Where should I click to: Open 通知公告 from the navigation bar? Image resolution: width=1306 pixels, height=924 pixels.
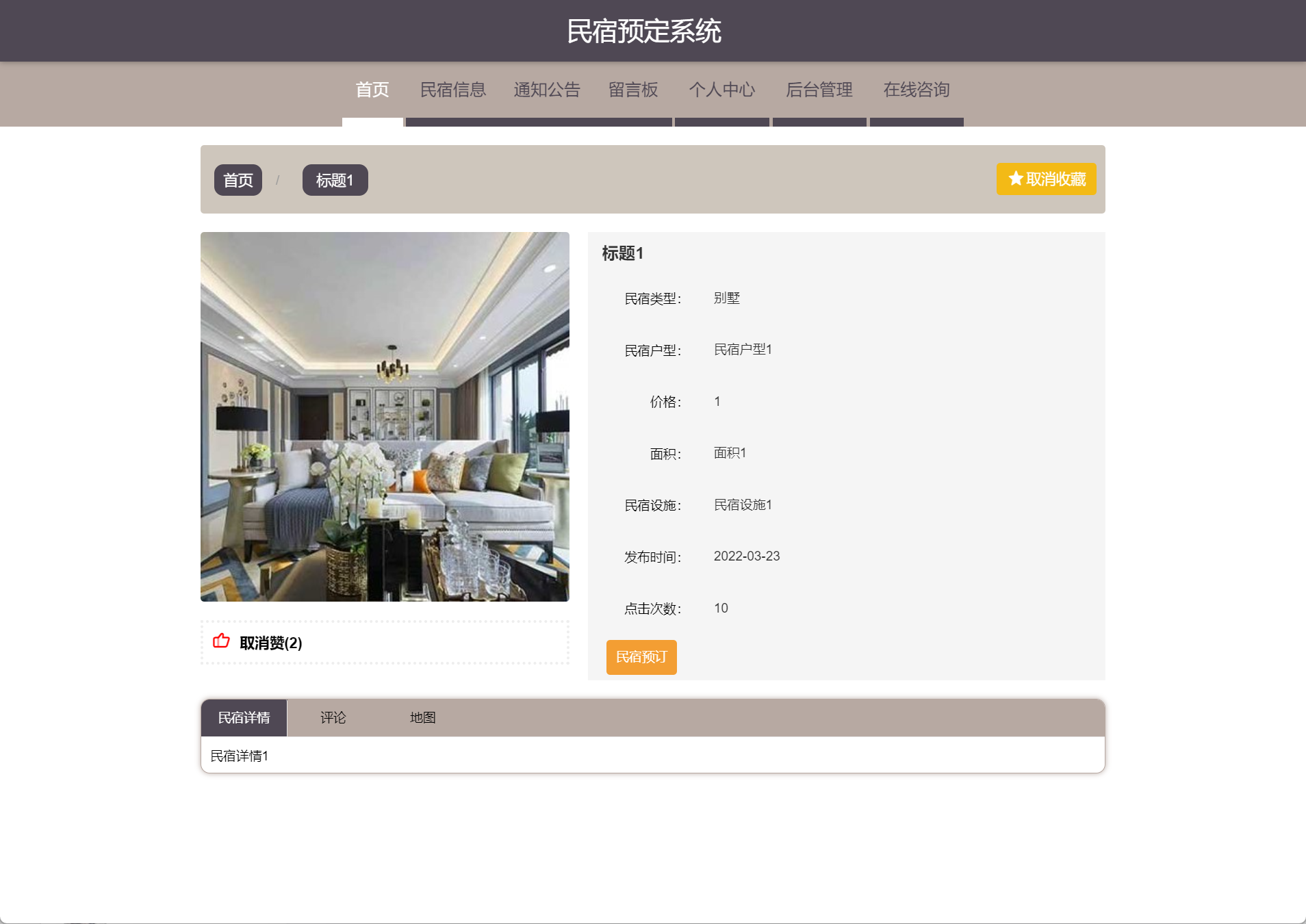tap(547, 90)
